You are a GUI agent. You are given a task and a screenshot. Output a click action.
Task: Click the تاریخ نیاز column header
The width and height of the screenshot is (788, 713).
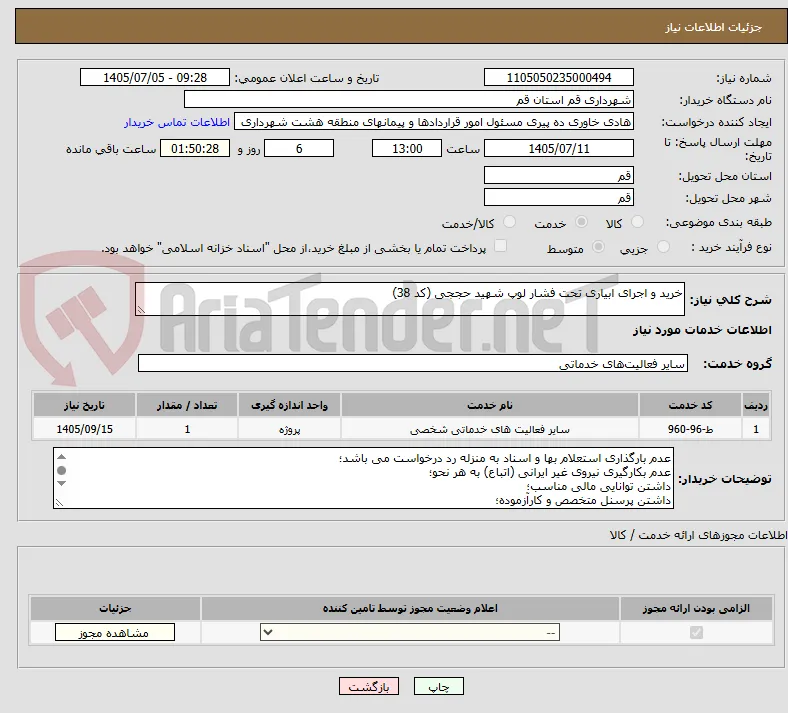point(84,405)
